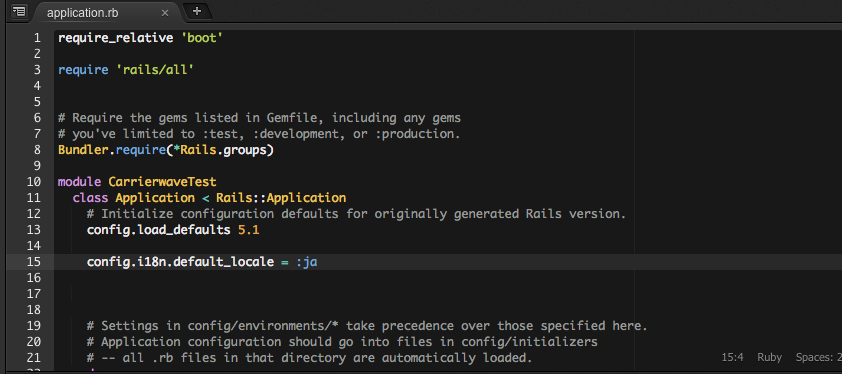The width and height of the screenshot is (842, 374).
Task: Click line number 1 in gutter
Action: [37, 38]
